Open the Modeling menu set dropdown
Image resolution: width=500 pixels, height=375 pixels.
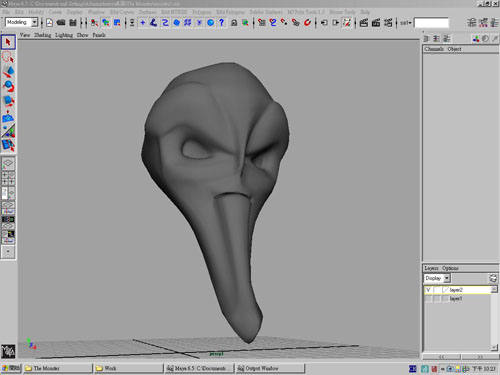pyautogui.click(x=34, y=22)
